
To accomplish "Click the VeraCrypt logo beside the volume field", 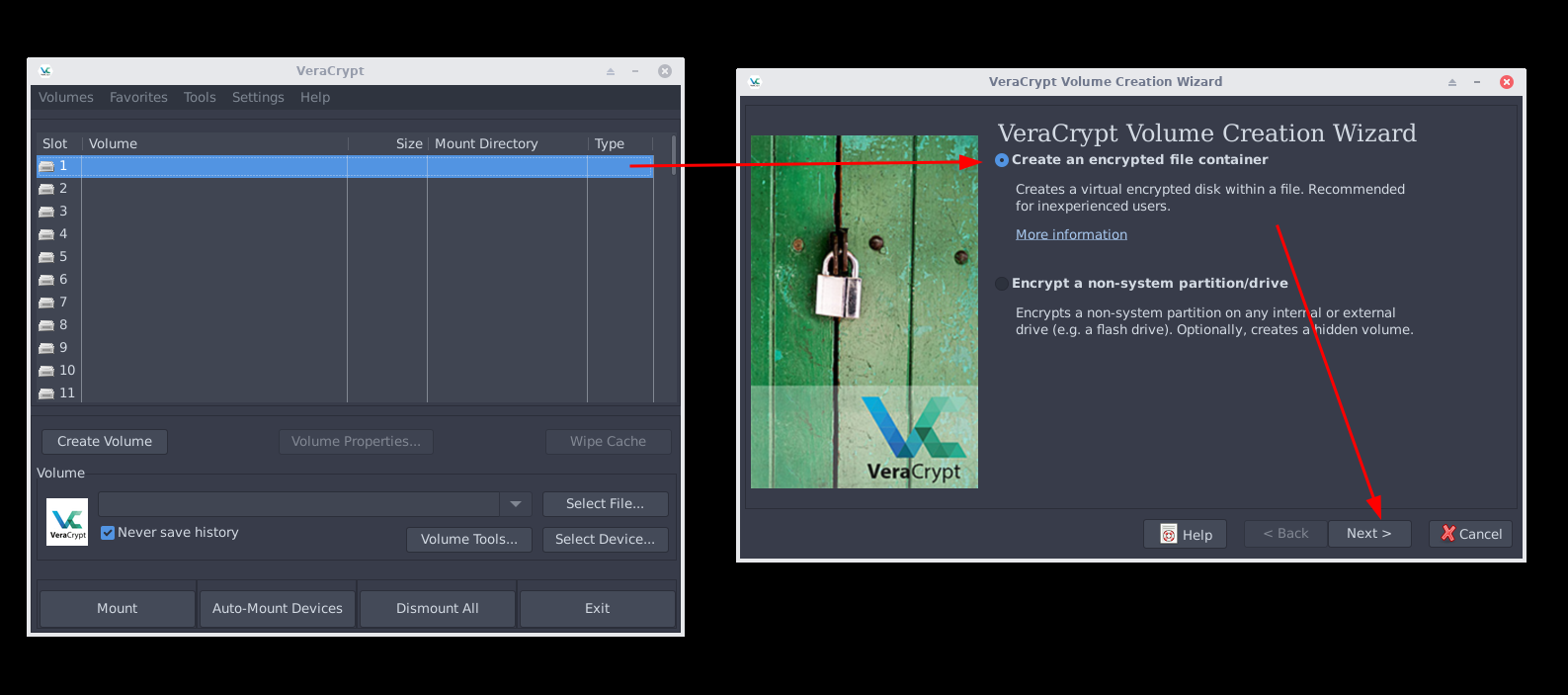I will [67, 522].
